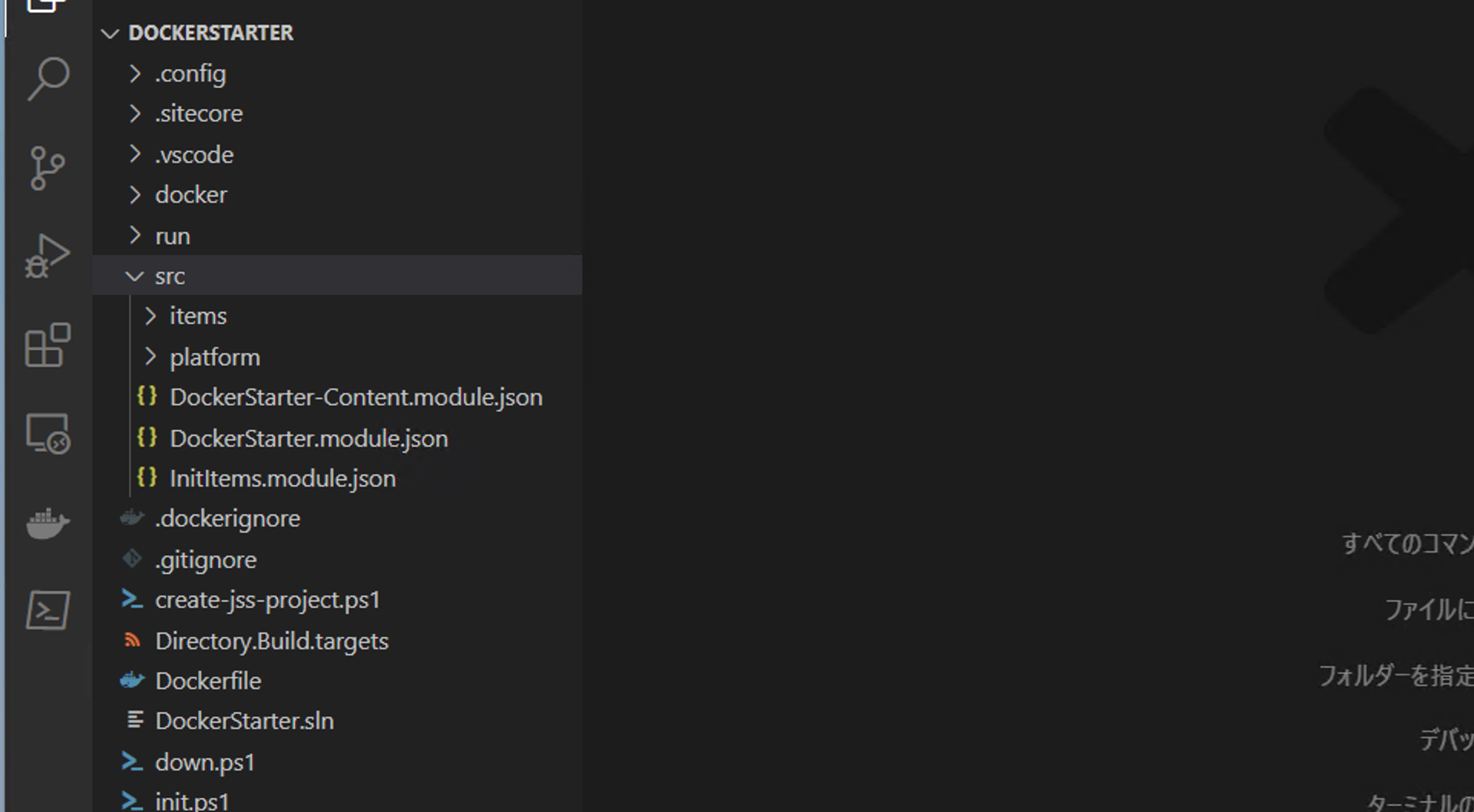Open the .gitignore file
1474x812 pixels.
point(206,560)
